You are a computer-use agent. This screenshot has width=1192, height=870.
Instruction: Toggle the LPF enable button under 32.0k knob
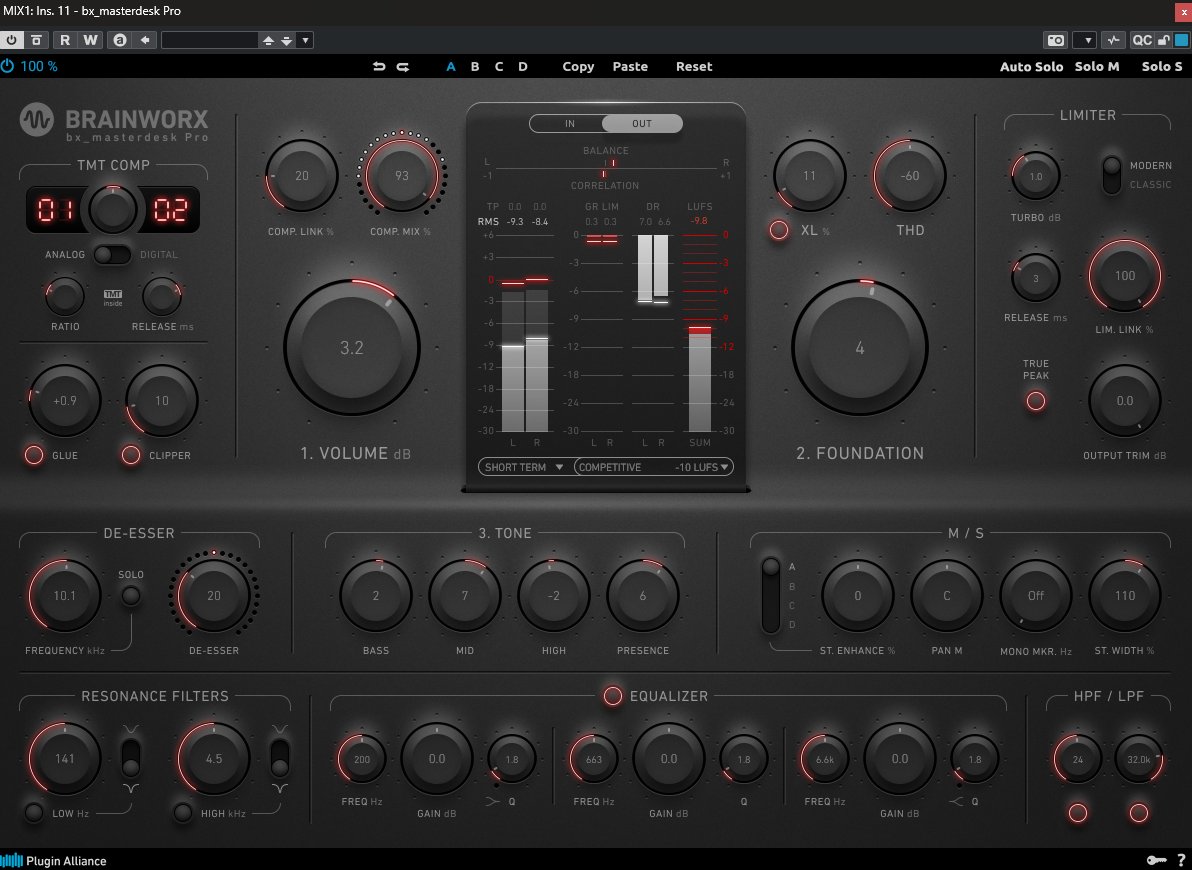(x=1138, y=813)
